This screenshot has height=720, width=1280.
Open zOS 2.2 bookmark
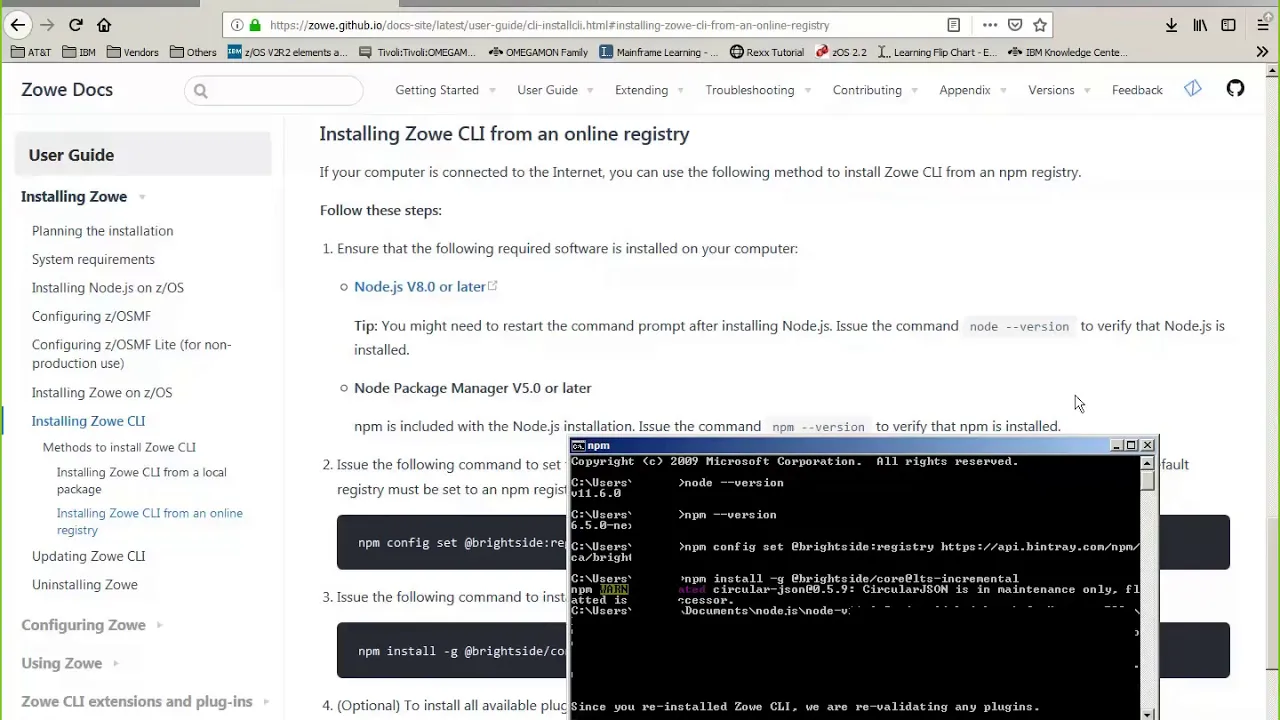coord(841,52)
